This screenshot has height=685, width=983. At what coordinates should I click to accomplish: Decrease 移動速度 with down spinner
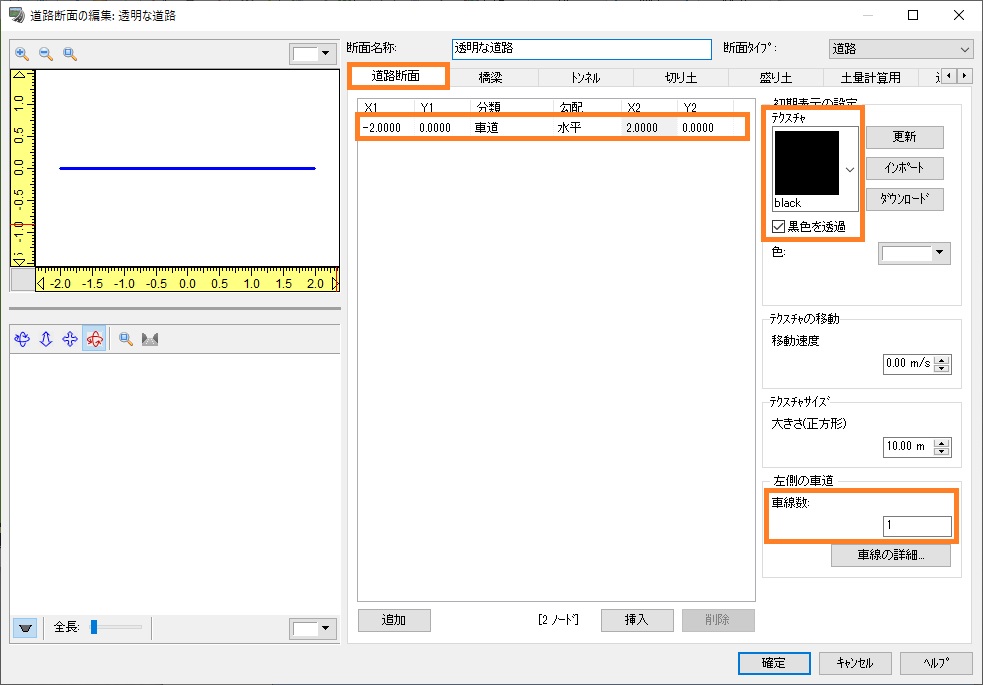coord(942,369)
